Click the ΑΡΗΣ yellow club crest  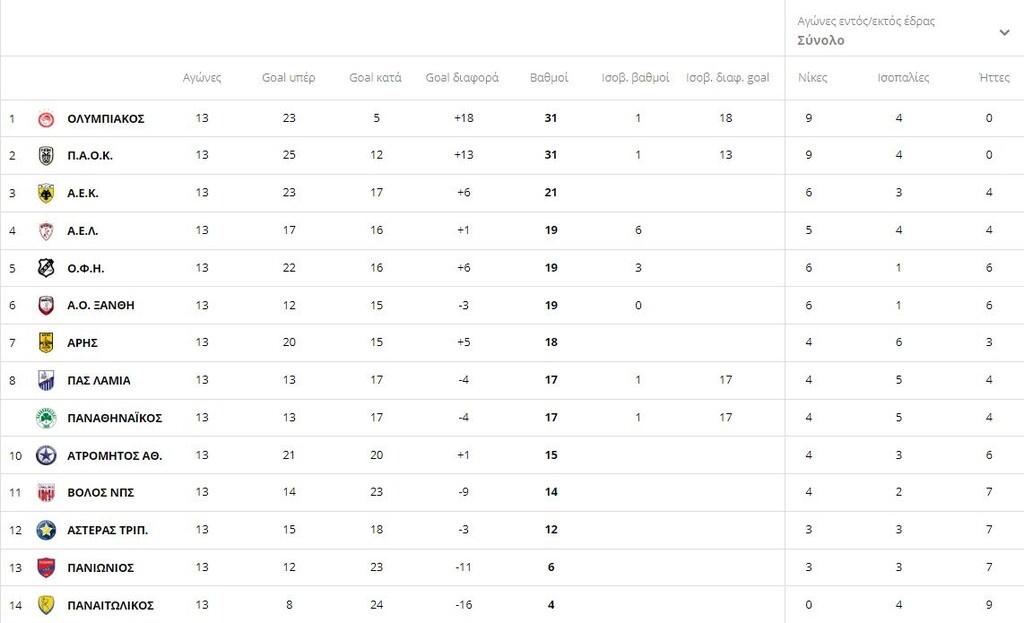46,343
